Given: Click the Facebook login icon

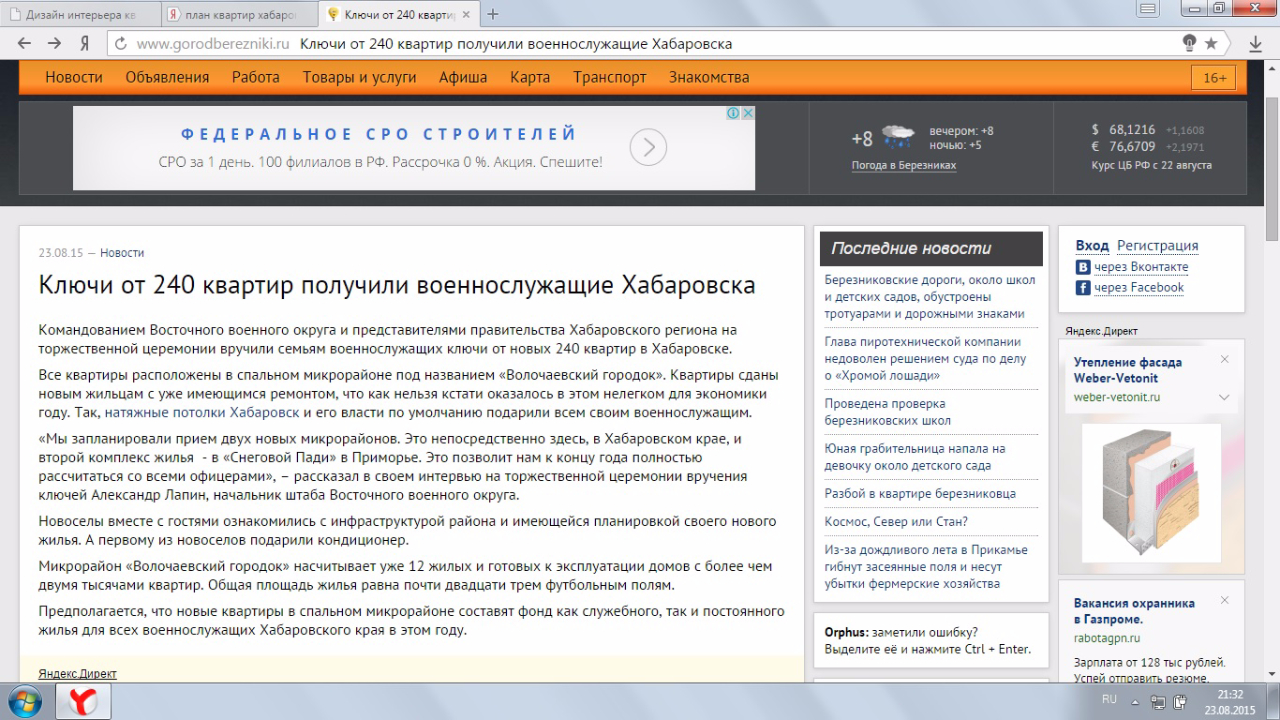Looking at the screenshot, I should tap(1082, 288).
